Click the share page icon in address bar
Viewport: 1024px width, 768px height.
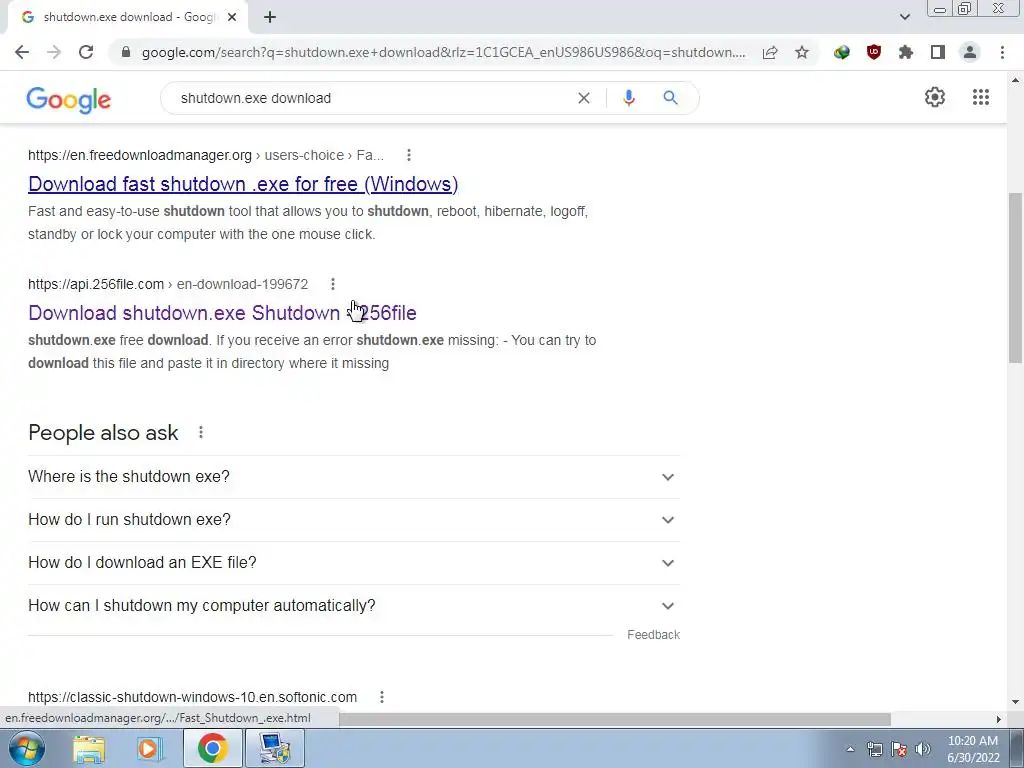pyautogui.click(x=770, y=52)
